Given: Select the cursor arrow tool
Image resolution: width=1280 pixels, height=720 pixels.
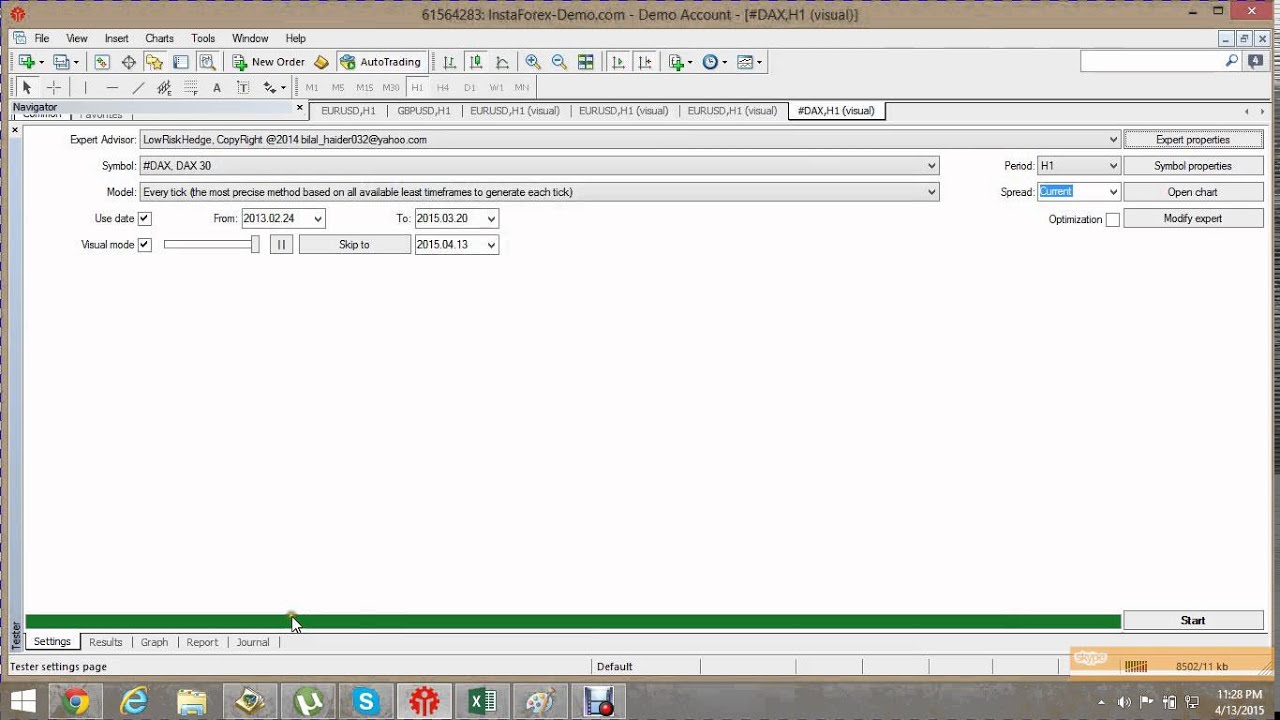Looking at the screenshot, I should 27,87.
